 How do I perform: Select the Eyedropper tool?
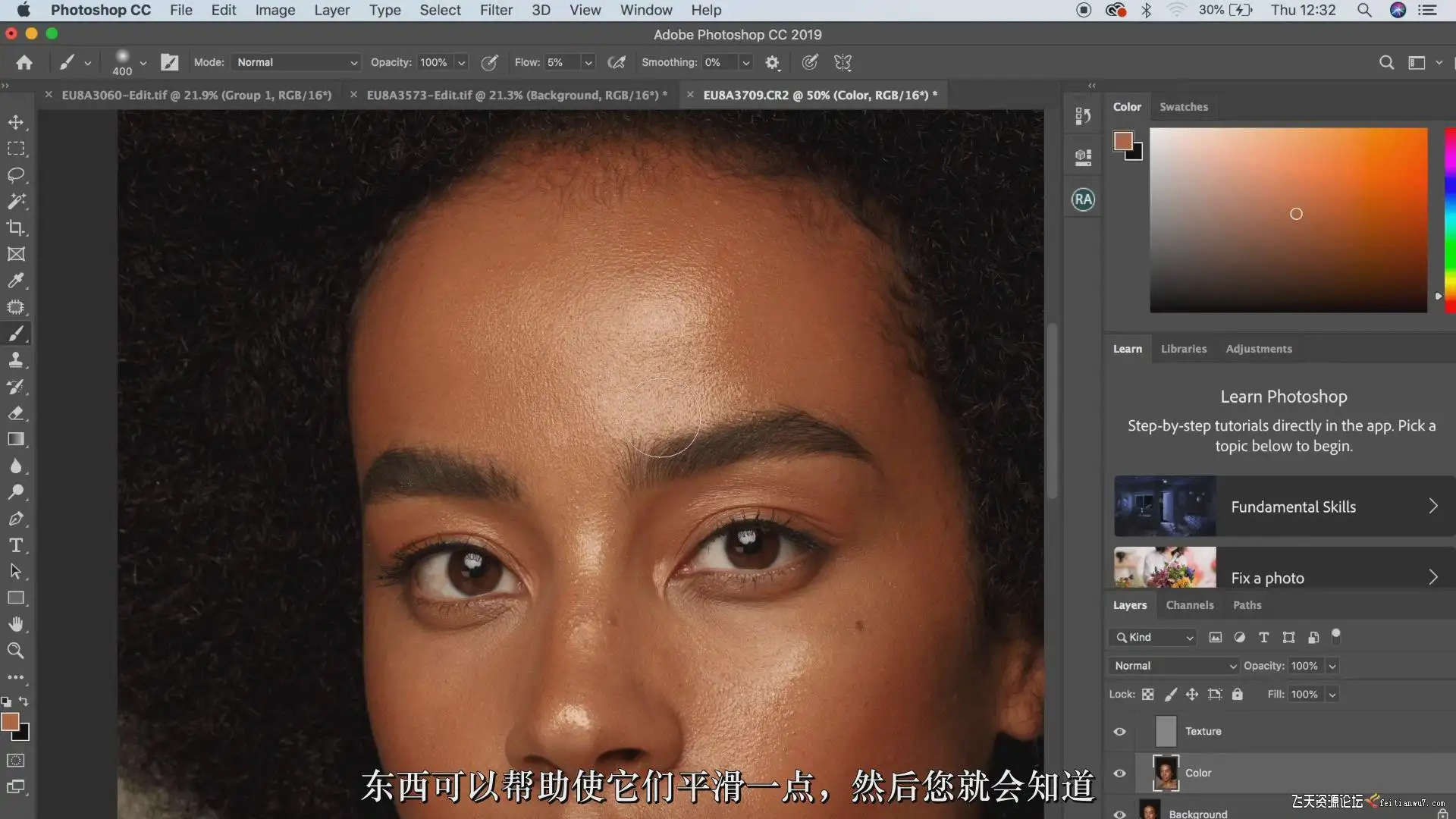click(16, 281)
